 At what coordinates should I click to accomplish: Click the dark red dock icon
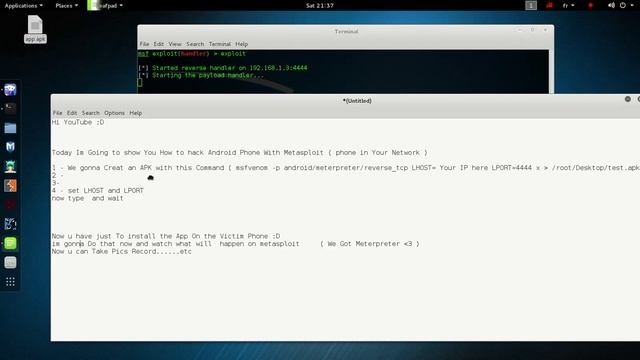pyautogui.click(x=10, y=204)
